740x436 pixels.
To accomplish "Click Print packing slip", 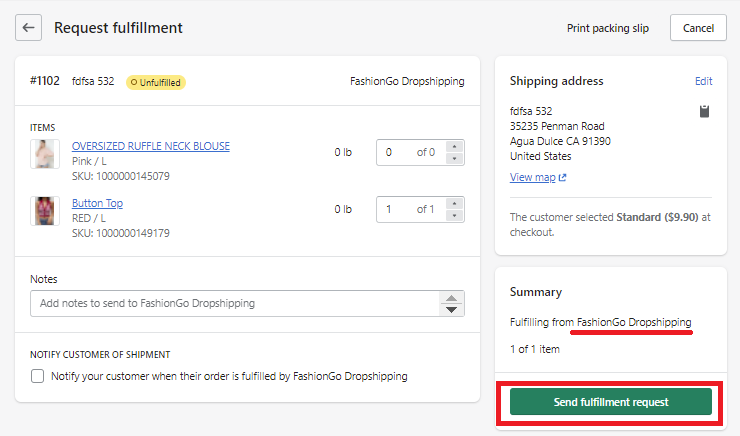I will [607, 28].
